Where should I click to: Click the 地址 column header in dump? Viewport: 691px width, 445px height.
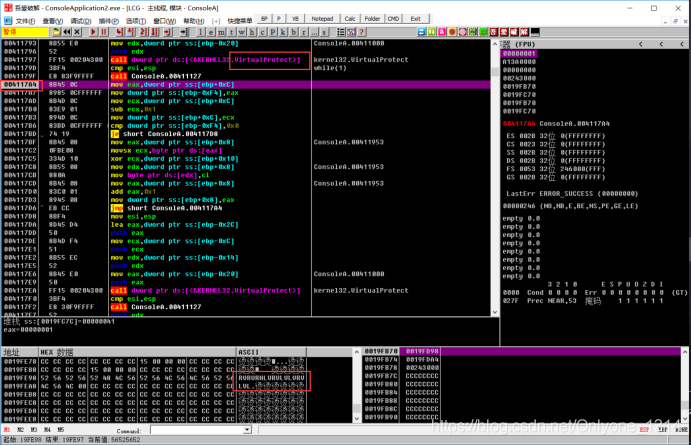pos(20,352)
